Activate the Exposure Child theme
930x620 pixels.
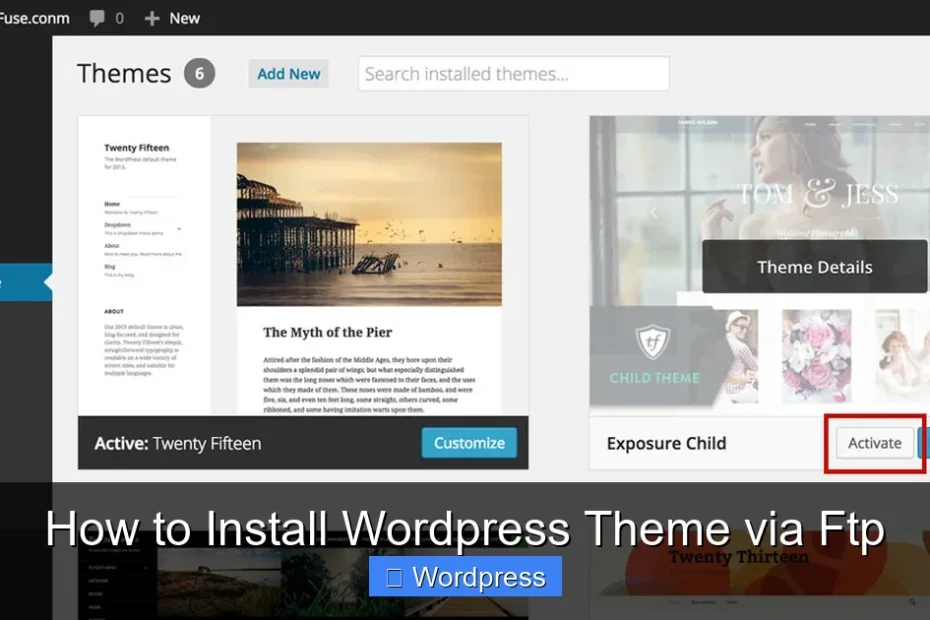875,443
